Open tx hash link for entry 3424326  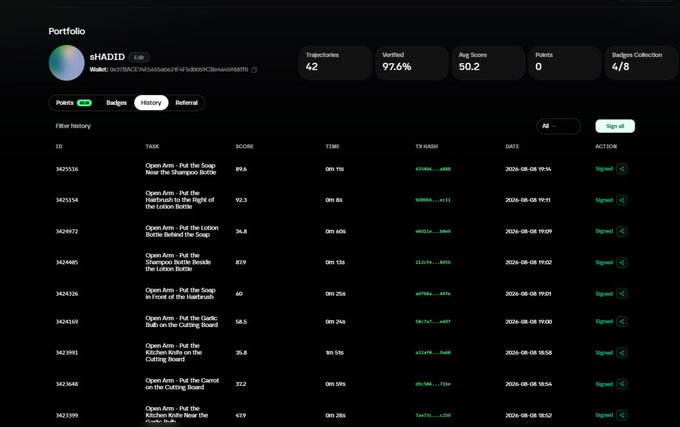pos(433,294)
